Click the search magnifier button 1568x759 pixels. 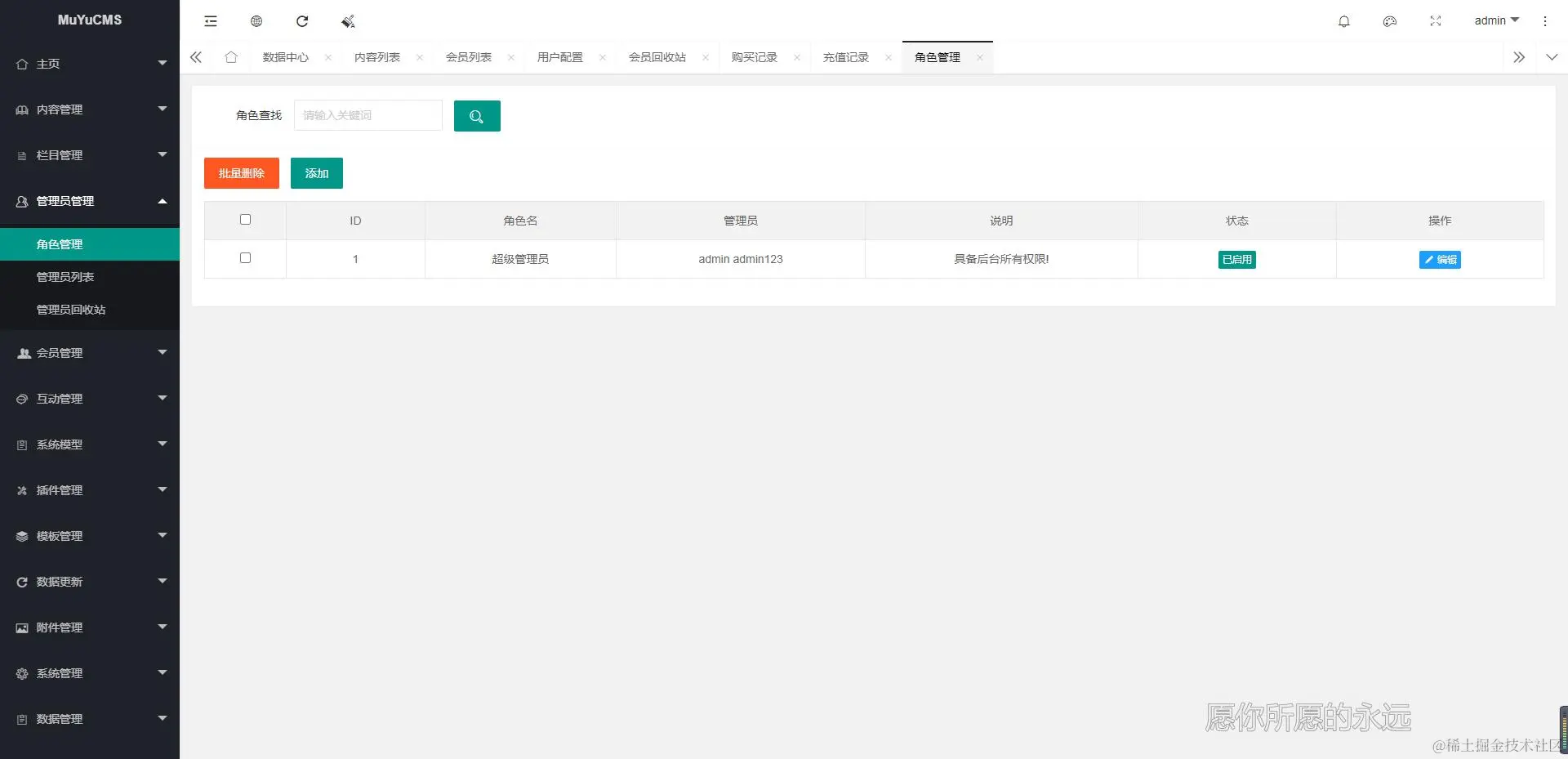click(477, 115)
